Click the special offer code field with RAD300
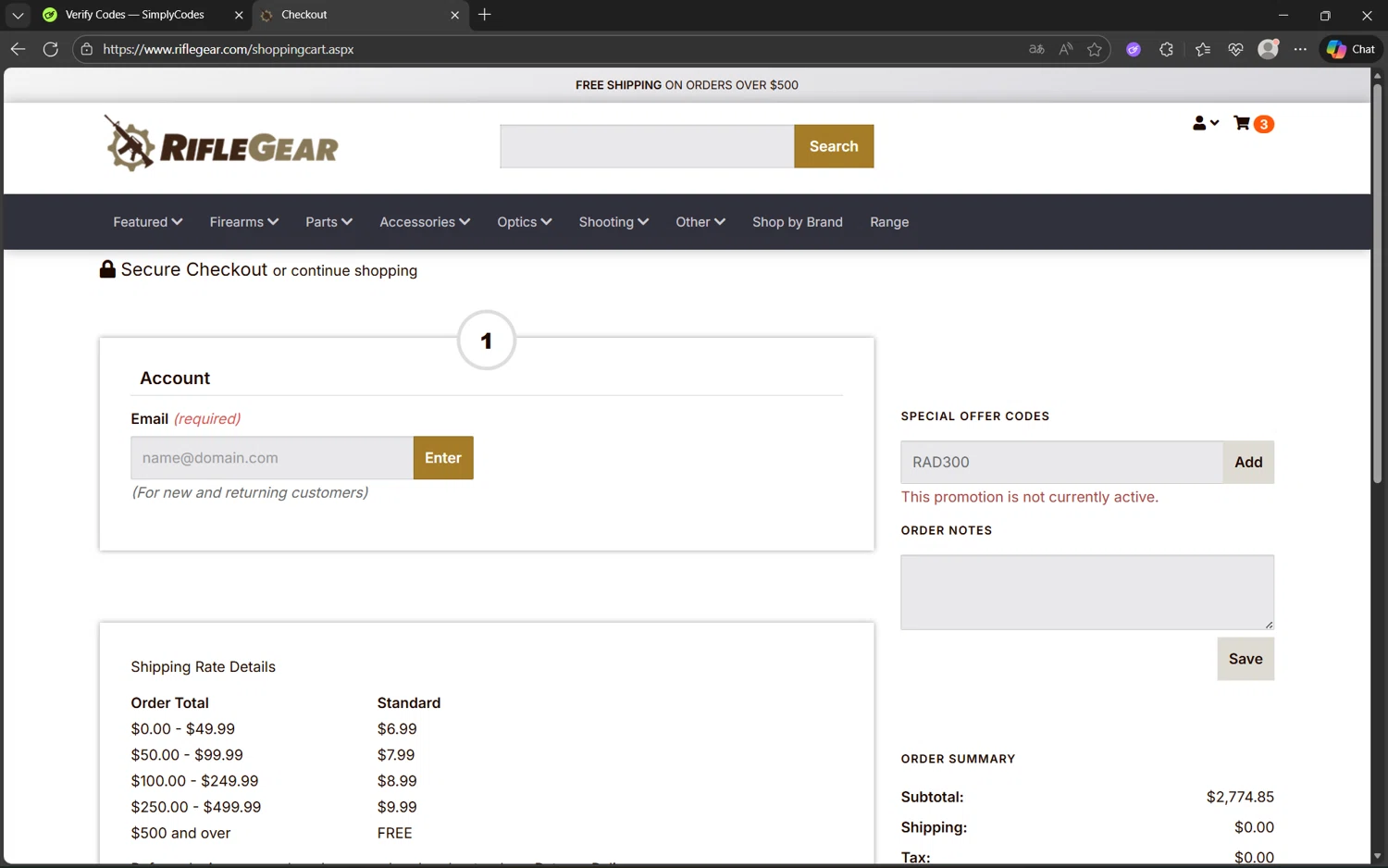This screenshot has height=868, width=1388. 1062,462
